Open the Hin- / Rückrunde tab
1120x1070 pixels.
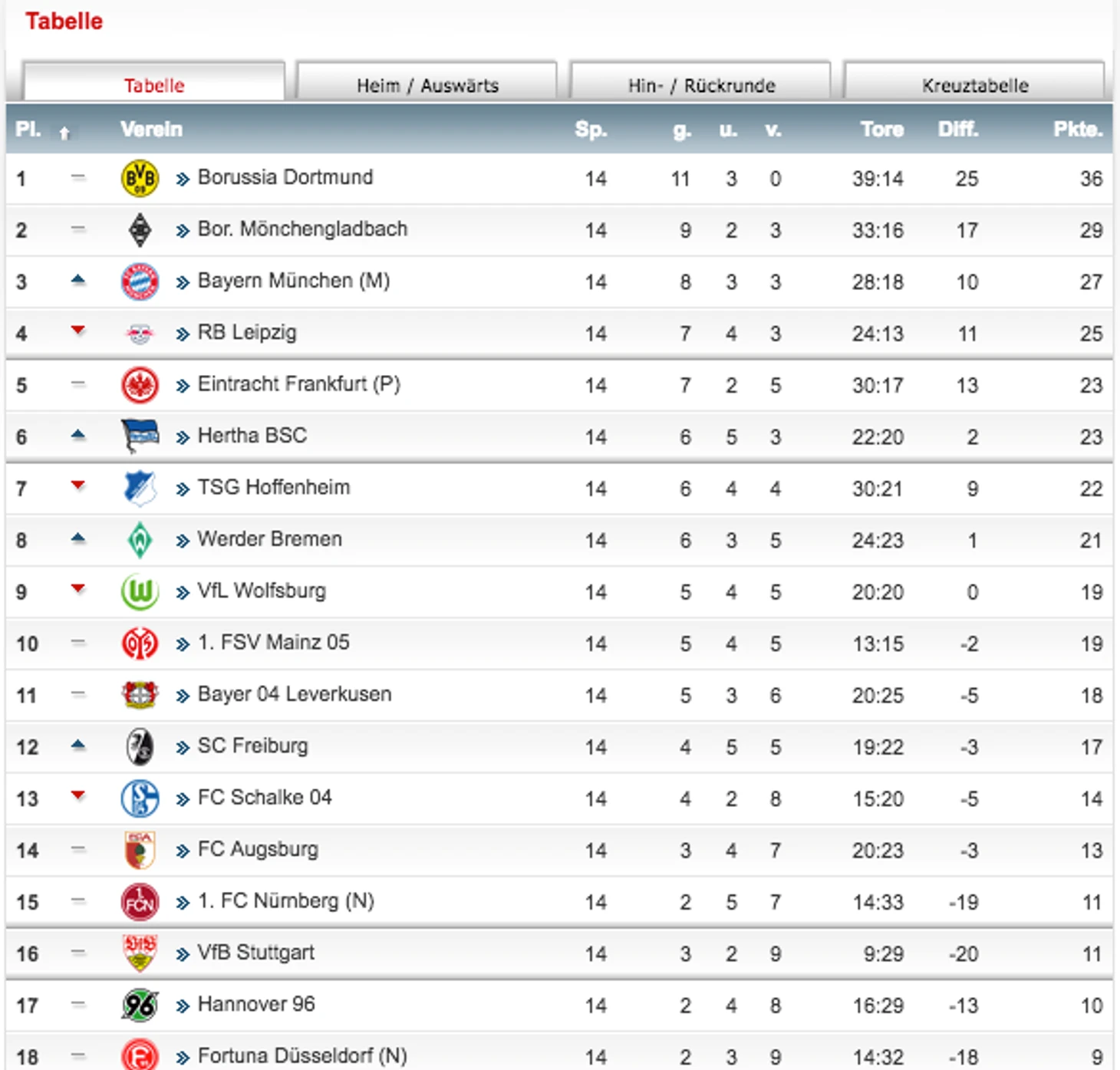tap(701, 84)
